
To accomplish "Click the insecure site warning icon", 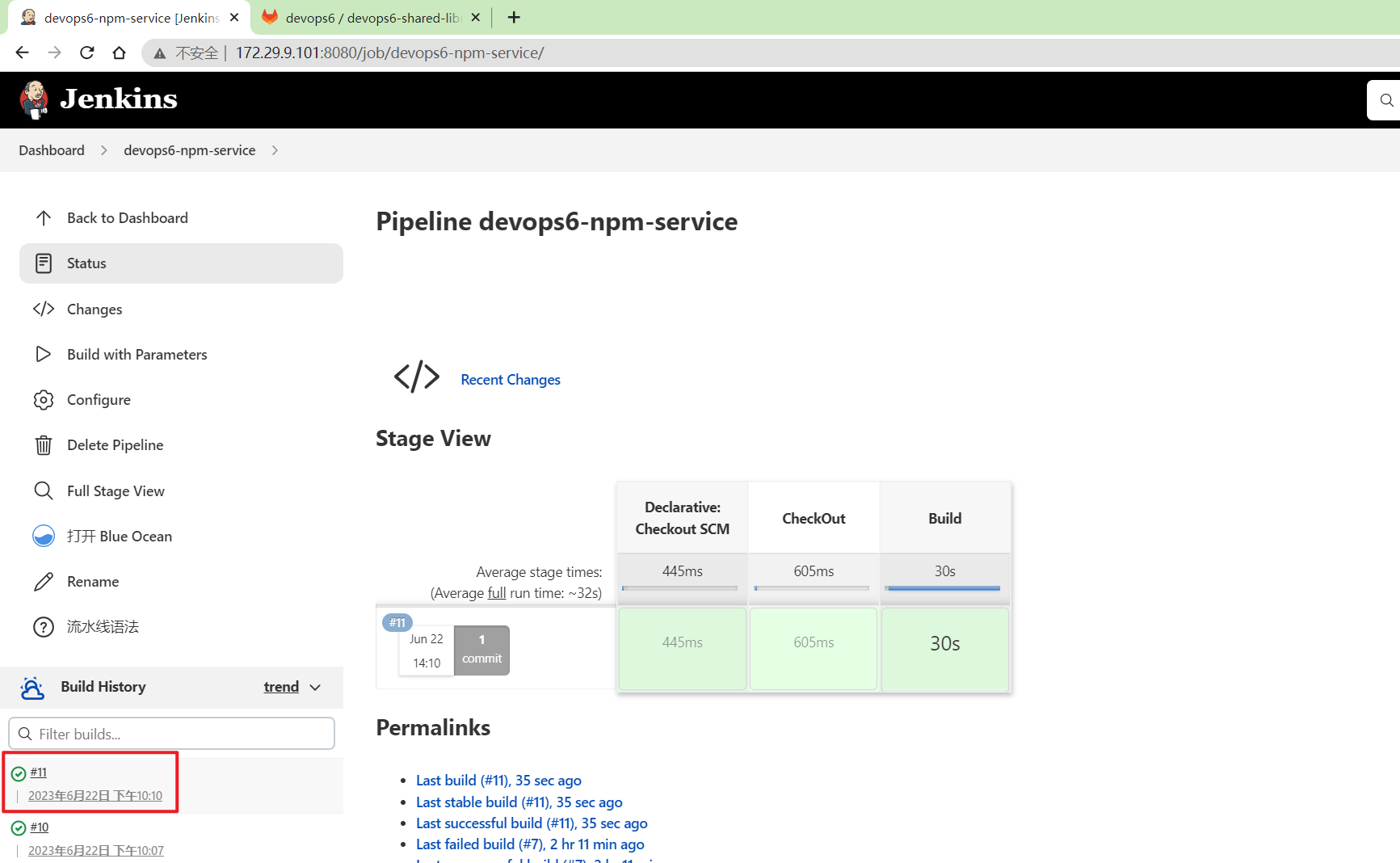I will click(x=160, y=53).
